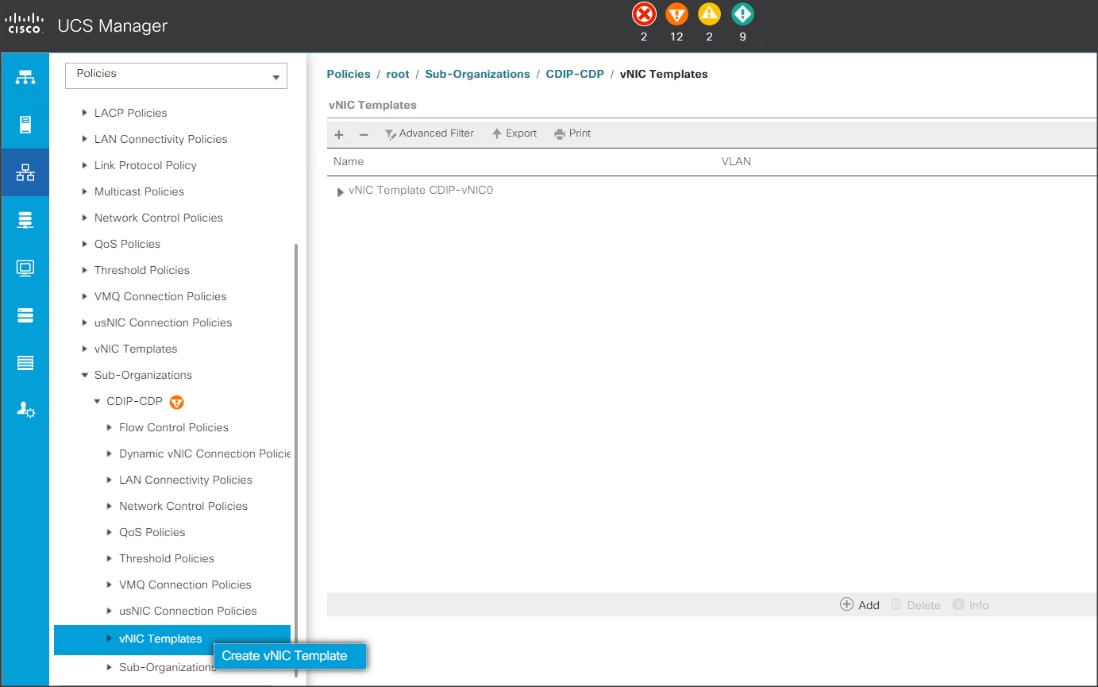Click the minor faults yellow icon
The image size is (1098, 687).
click(x=709, y=14)
